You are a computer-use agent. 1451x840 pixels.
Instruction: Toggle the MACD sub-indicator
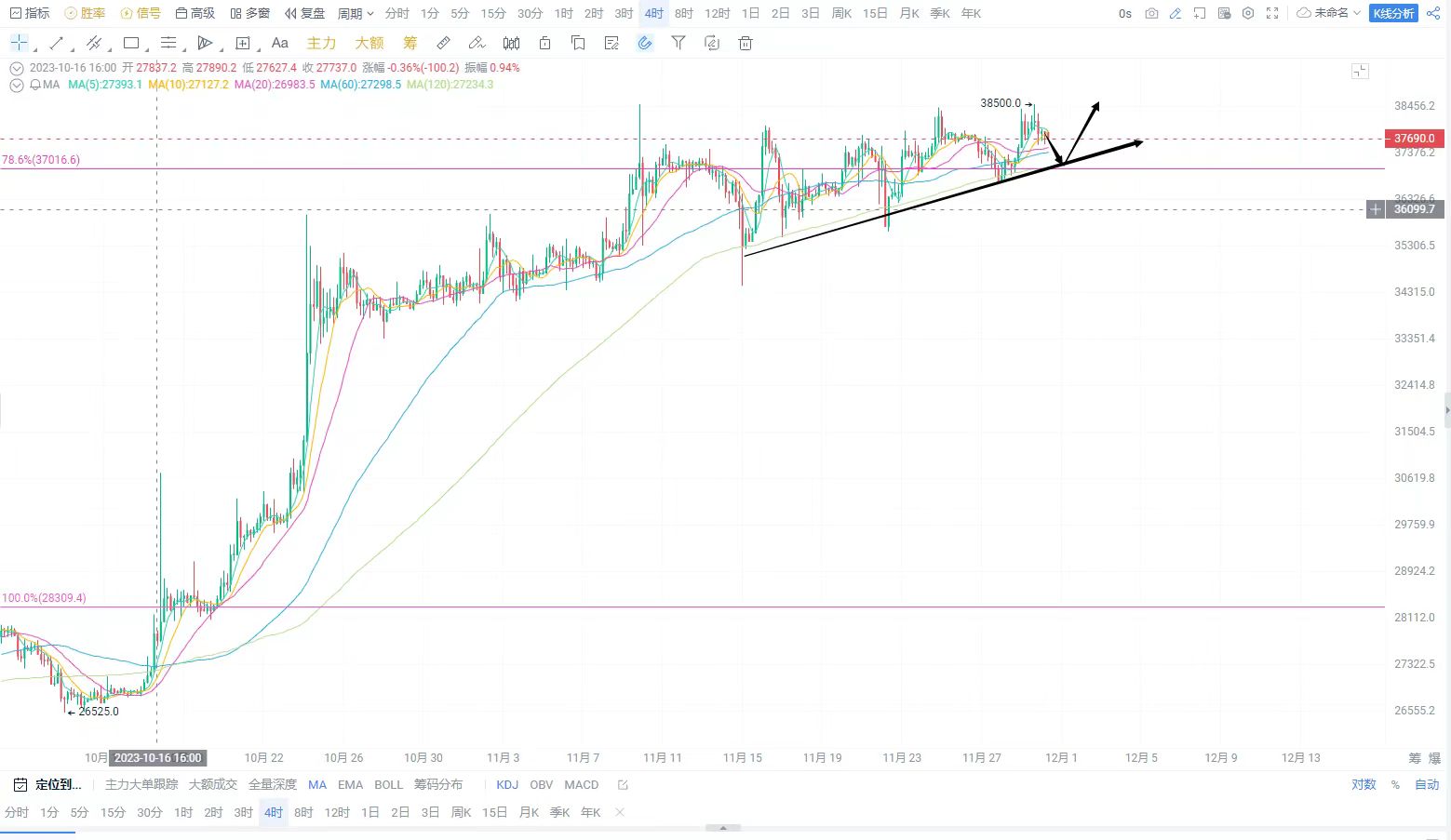(x=582, y=784)
